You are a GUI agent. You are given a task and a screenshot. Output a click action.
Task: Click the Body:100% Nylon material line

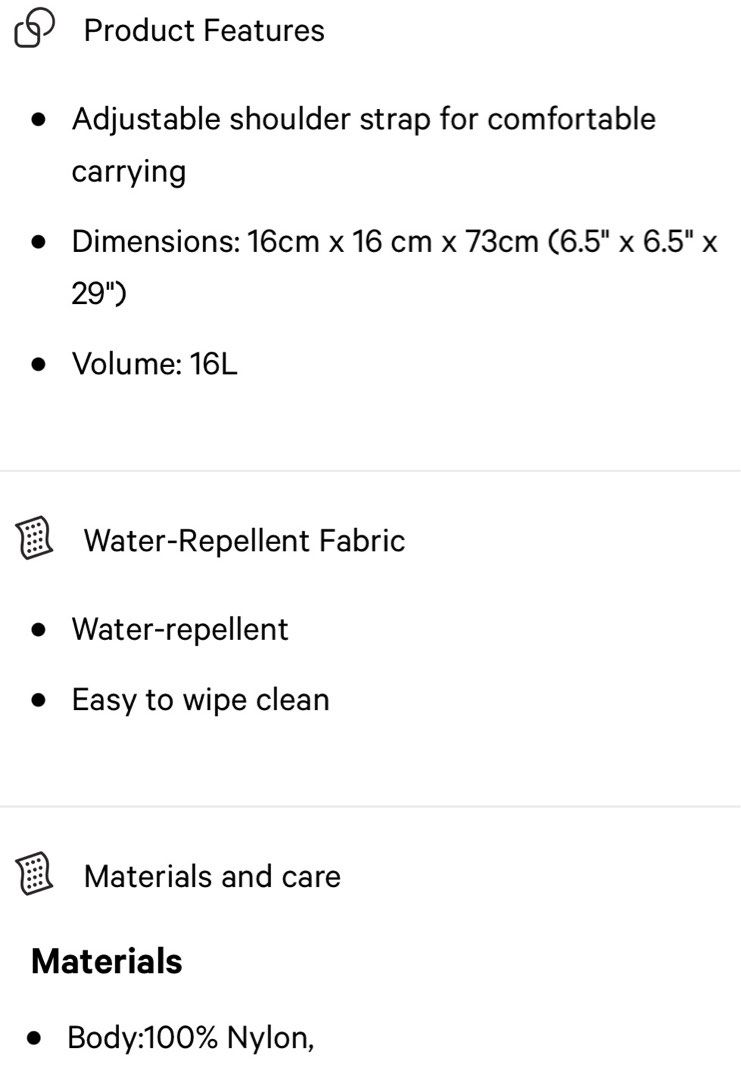(191, 1037)
